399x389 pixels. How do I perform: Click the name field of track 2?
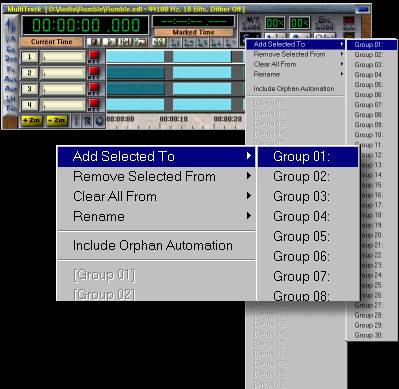coord(63,73)
